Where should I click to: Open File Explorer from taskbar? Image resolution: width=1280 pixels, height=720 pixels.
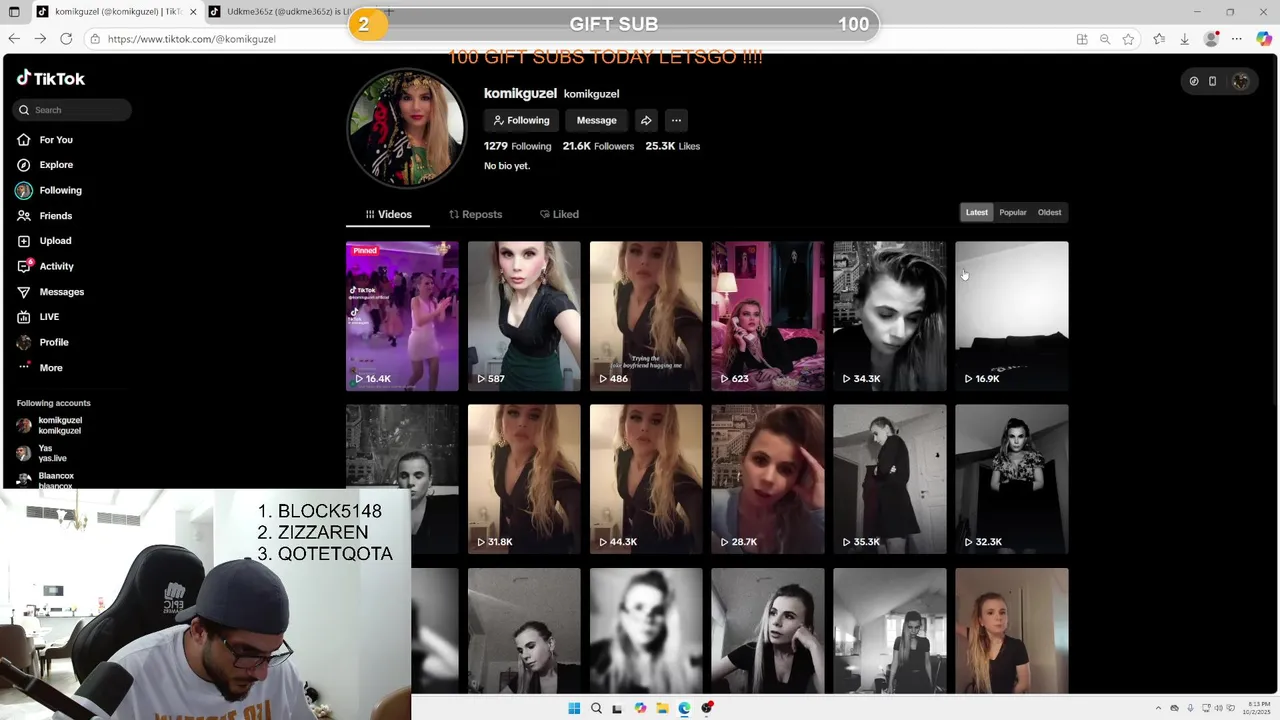coord(662,708)
